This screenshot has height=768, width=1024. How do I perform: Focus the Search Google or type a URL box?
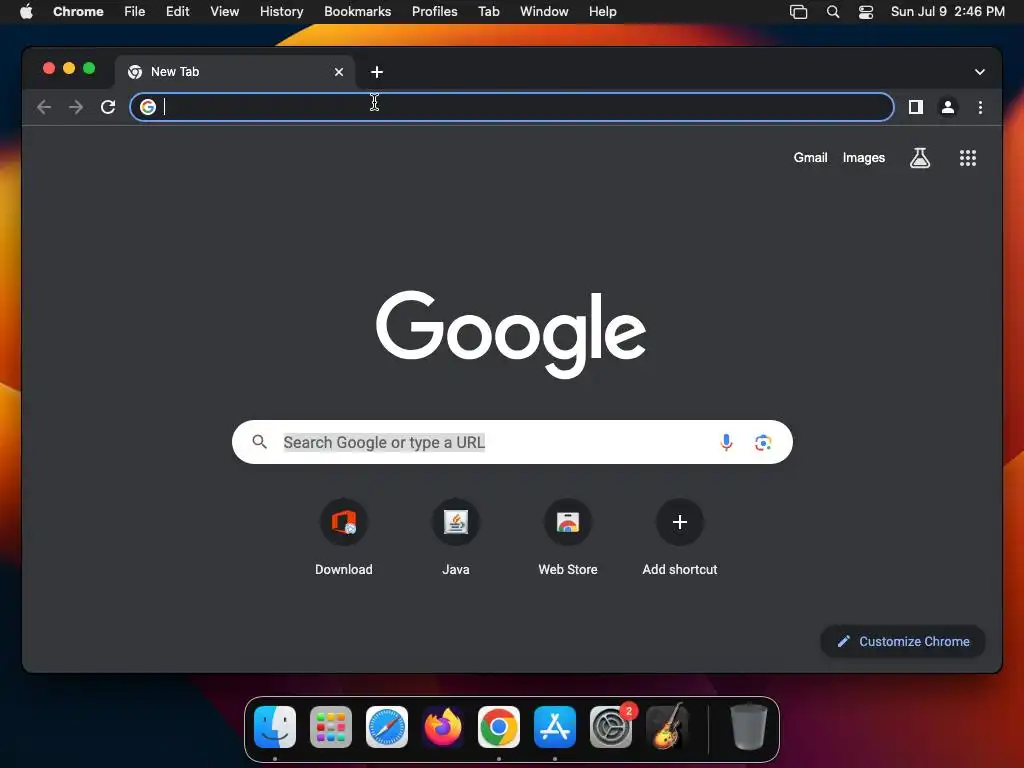512,442
